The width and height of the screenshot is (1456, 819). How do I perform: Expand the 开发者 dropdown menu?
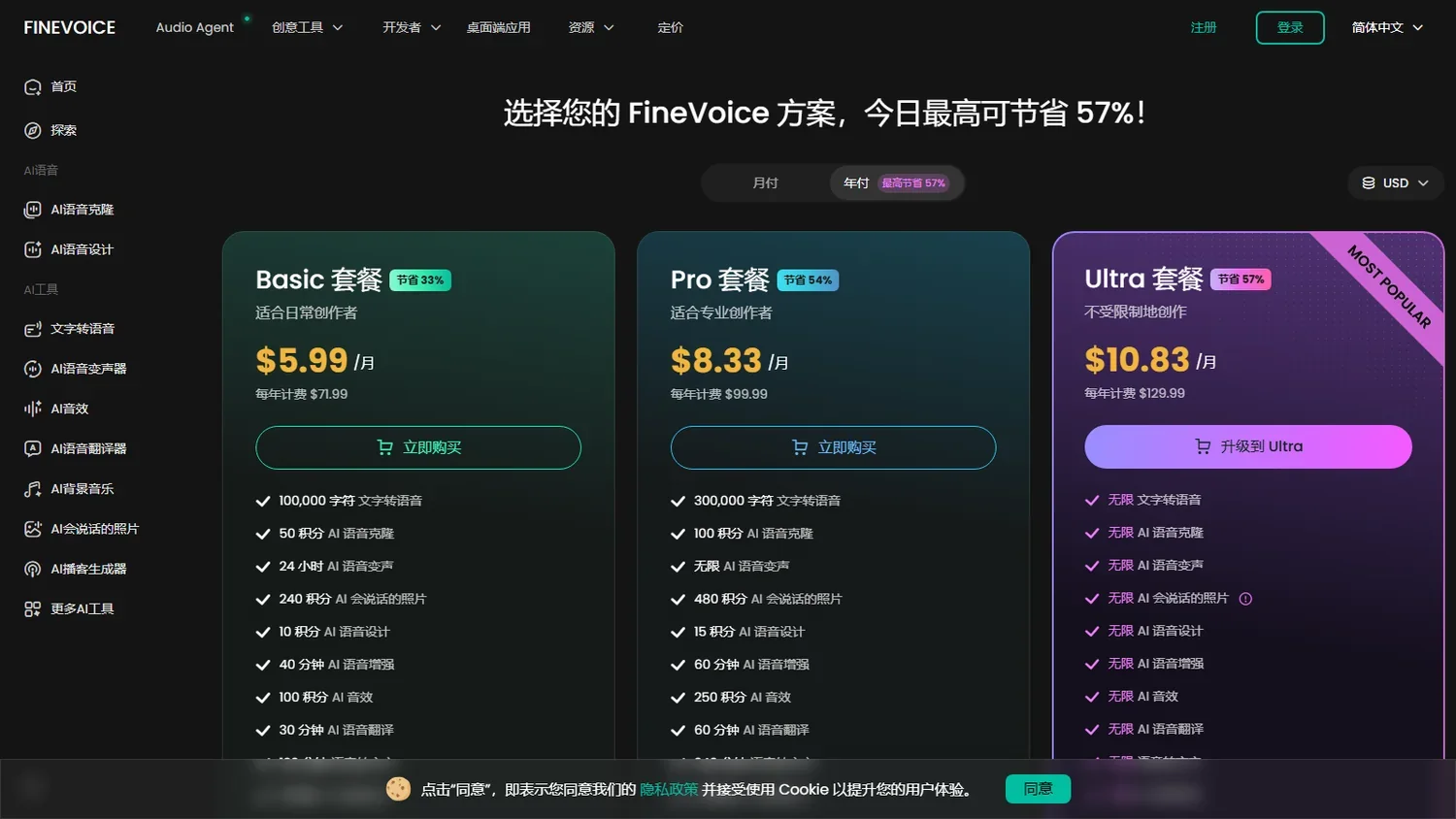coord(412,27)
